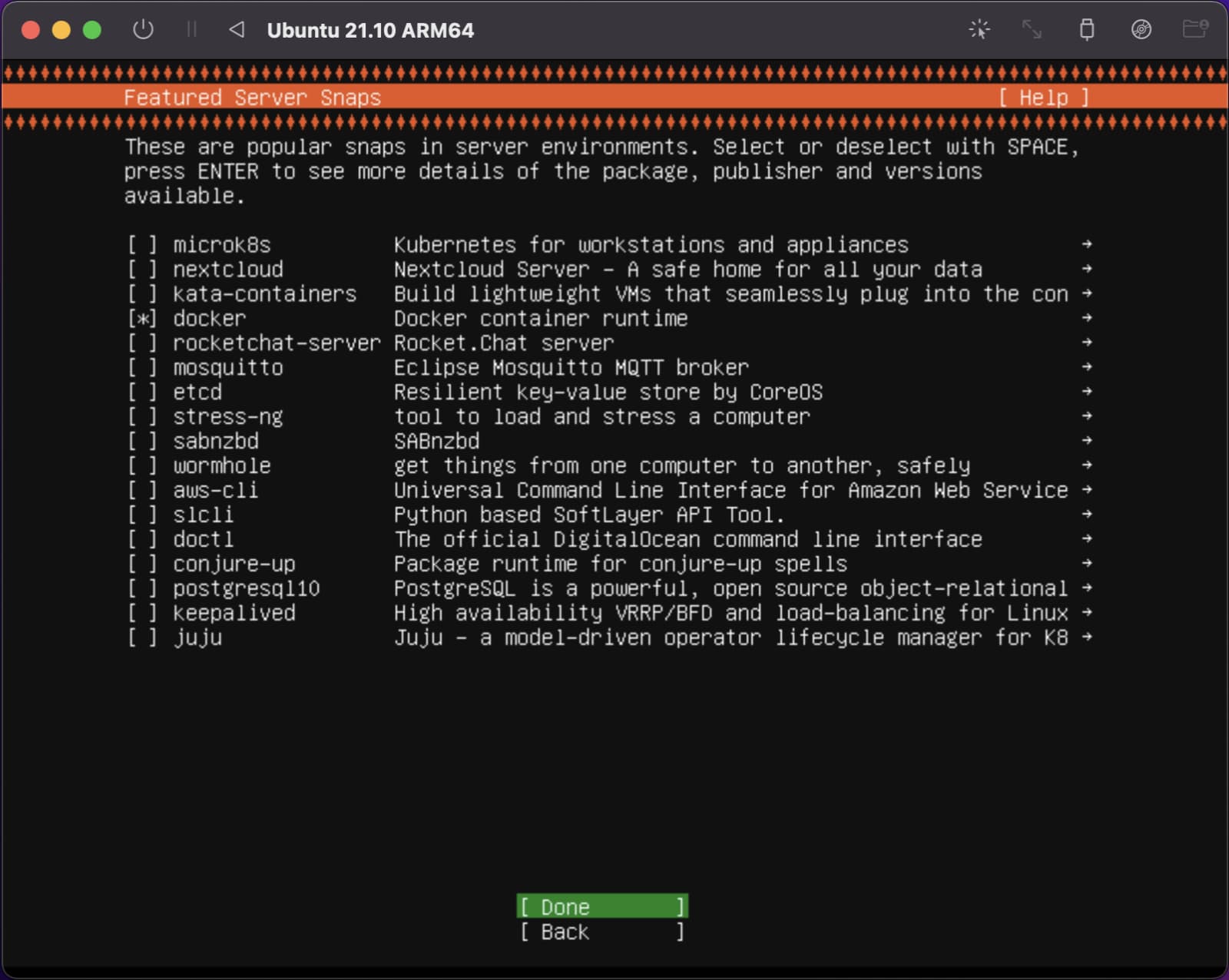Toggle the wormhole snap checkbox

point(142,466)
